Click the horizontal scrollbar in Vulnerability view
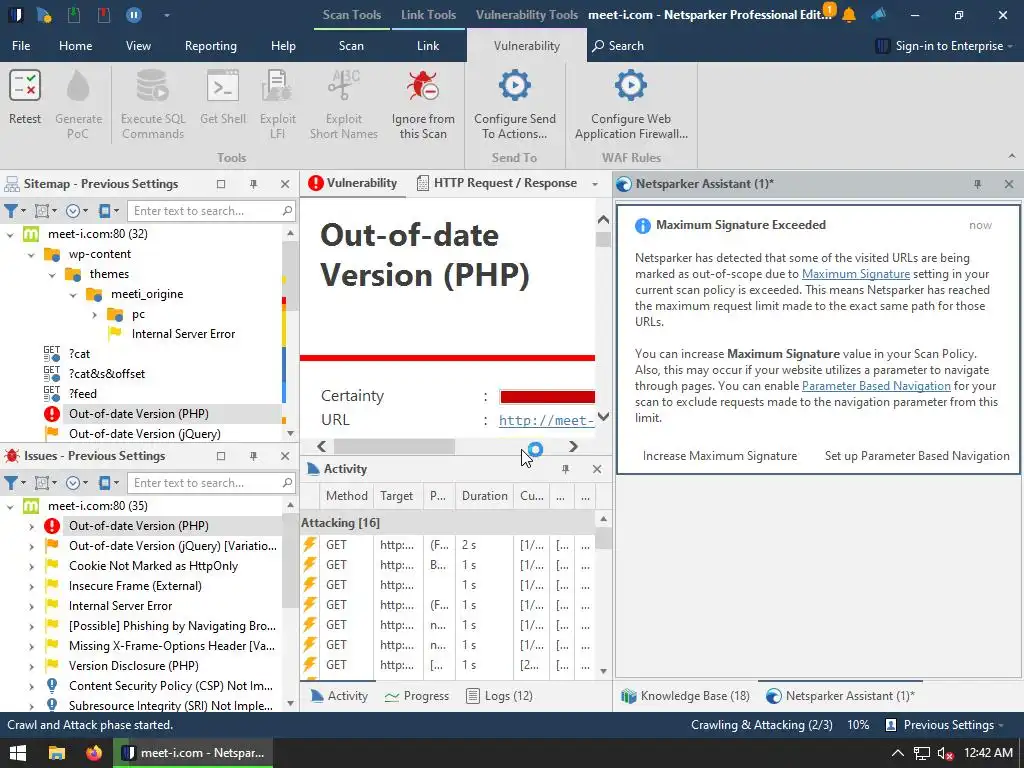The image size is (1024, 768). pyautogui.click(x=394, y=447)
